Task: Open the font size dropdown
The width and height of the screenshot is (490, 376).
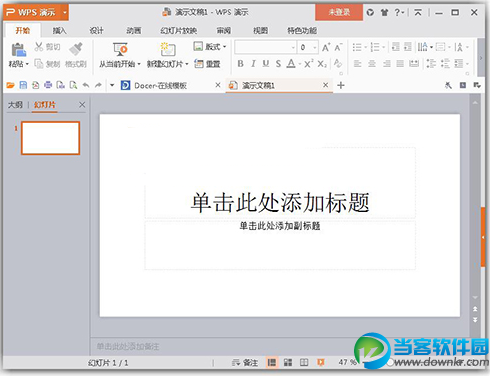Action: [x=315, y=47]
